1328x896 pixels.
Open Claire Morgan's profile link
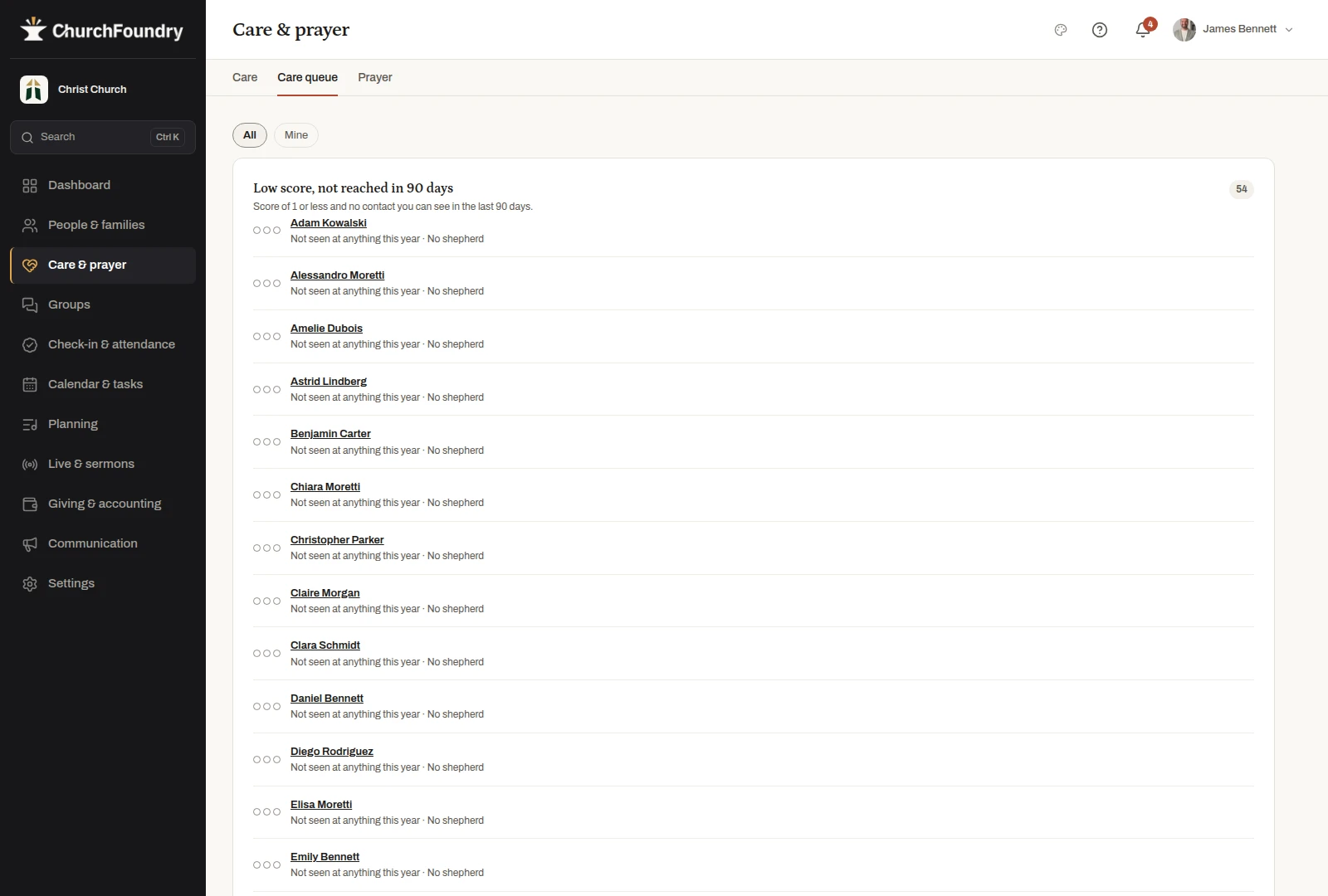click(325, 593)
